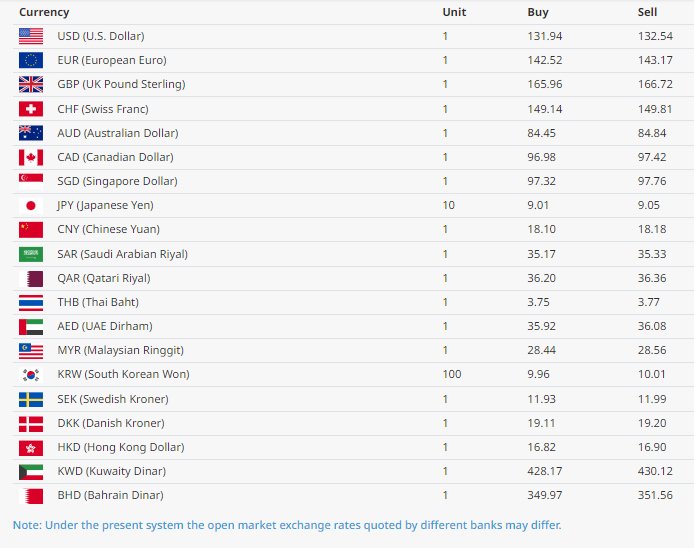This screenshot has width=694, height=548.
Task: Click the Buy column header
Action: point(538,12)
